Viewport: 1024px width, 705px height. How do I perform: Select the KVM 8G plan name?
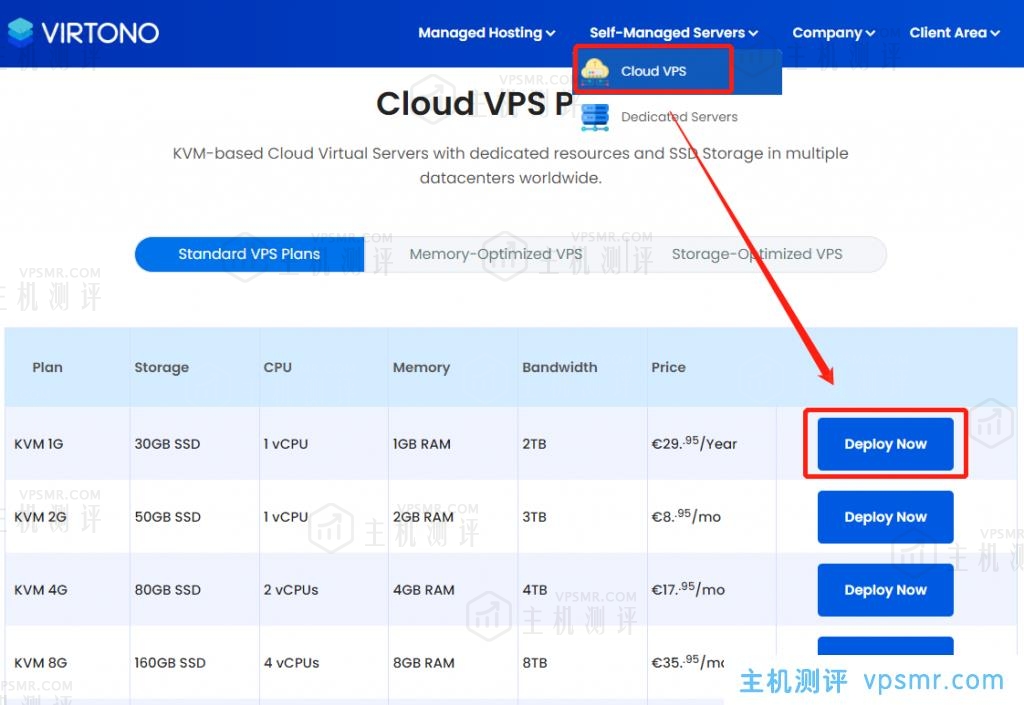pyautogui.click(x=40, y=663)
